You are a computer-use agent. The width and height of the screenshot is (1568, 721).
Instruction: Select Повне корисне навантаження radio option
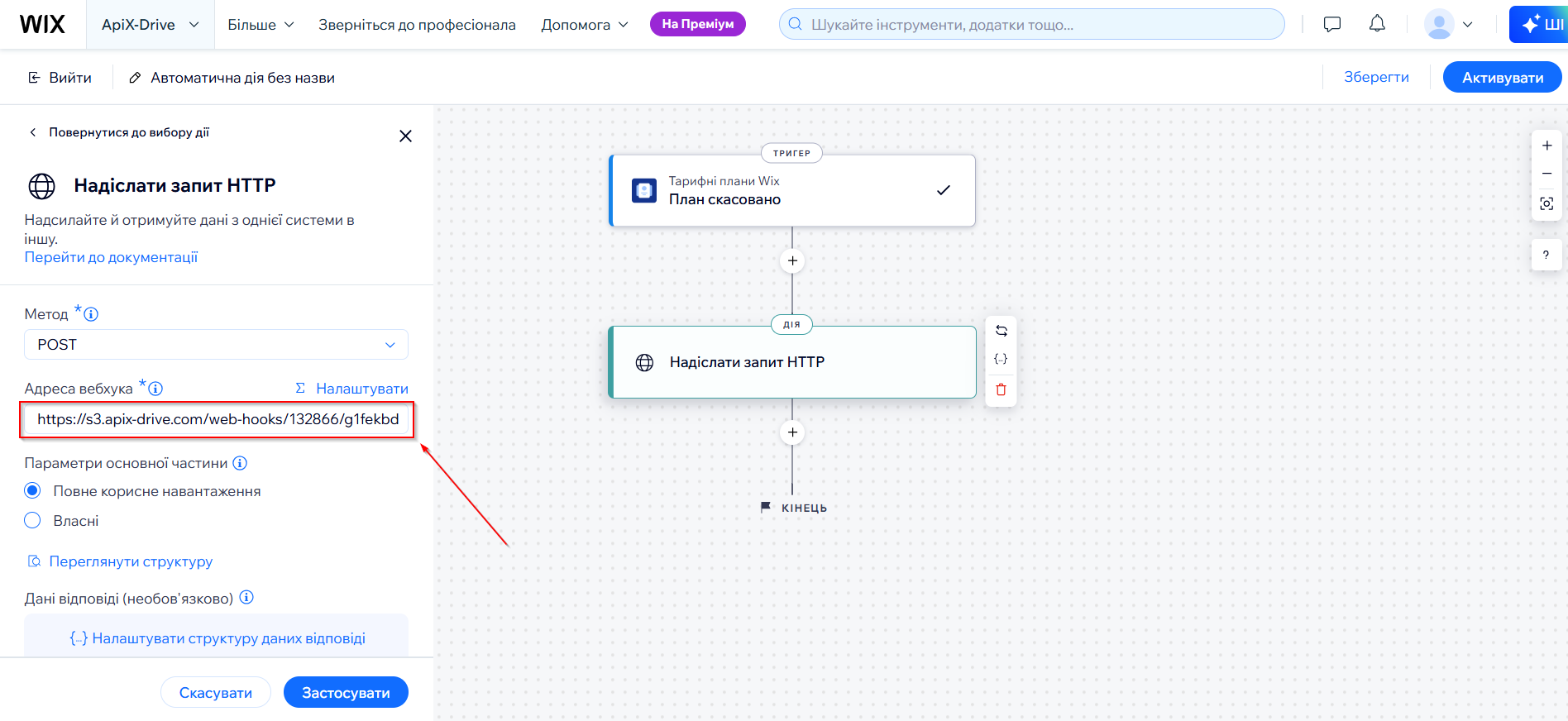coord(32,490)
